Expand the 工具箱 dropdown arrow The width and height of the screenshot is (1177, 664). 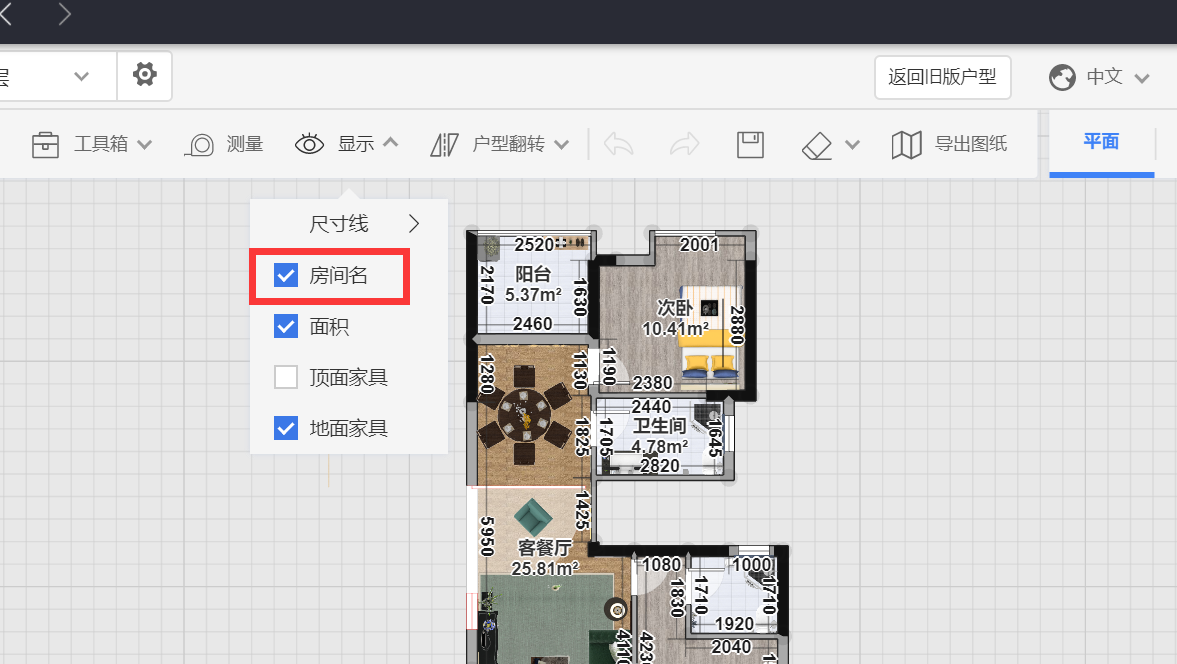(145, 144)
